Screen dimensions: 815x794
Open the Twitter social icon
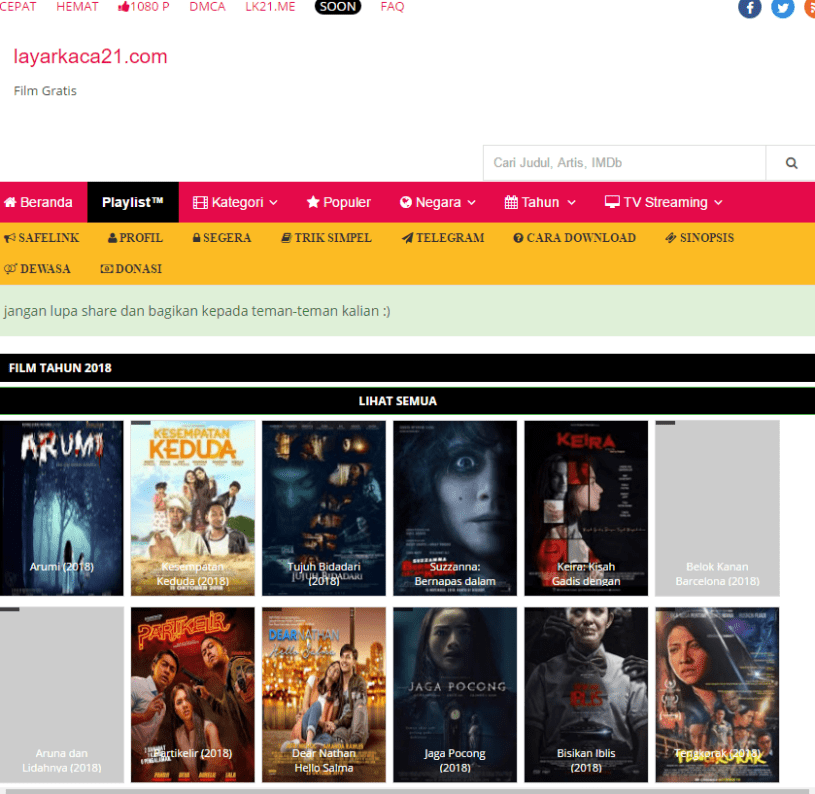(x=782, y=8)
